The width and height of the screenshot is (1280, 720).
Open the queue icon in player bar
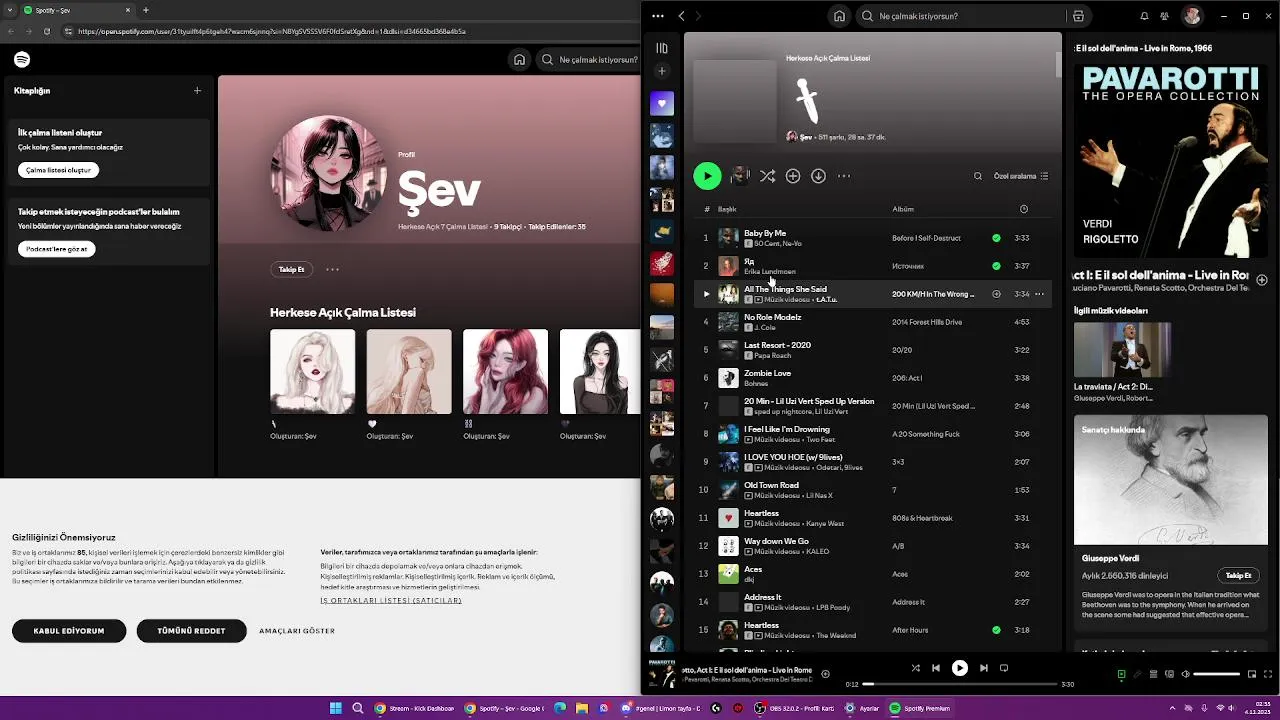click(x=1153, y=674)
